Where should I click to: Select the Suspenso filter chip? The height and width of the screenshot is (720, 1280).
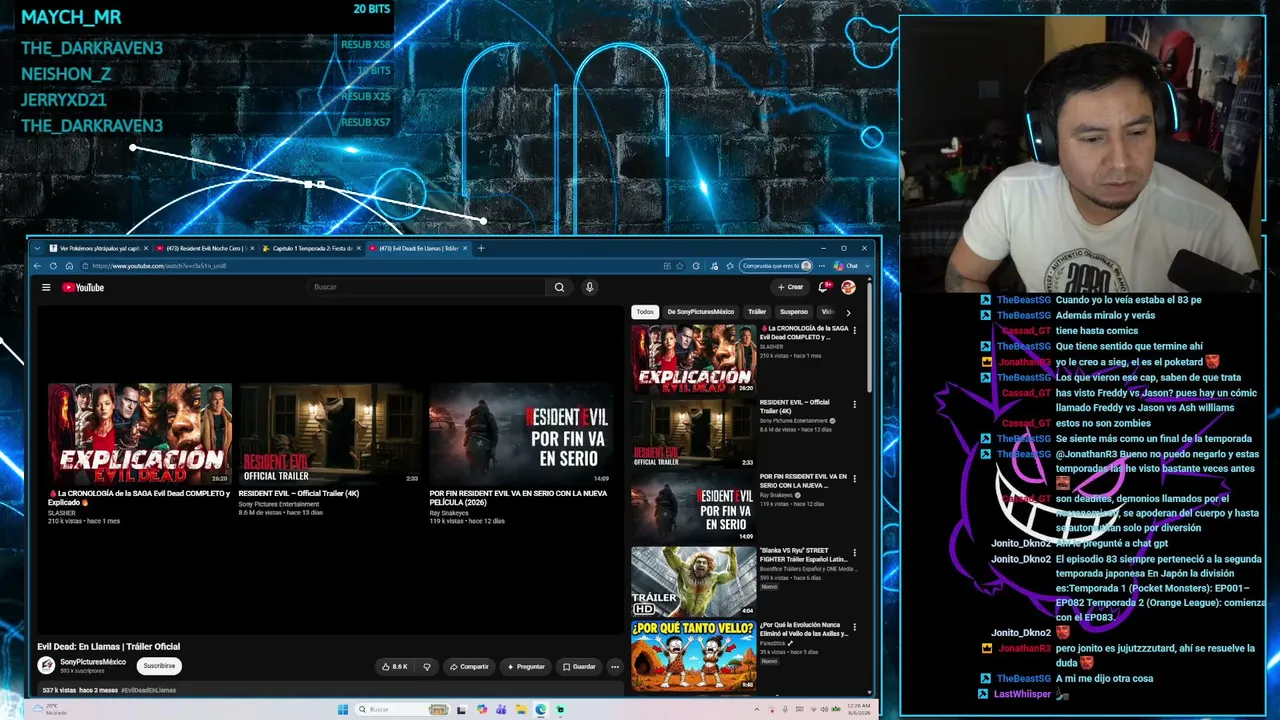click(x=794, y=312)
